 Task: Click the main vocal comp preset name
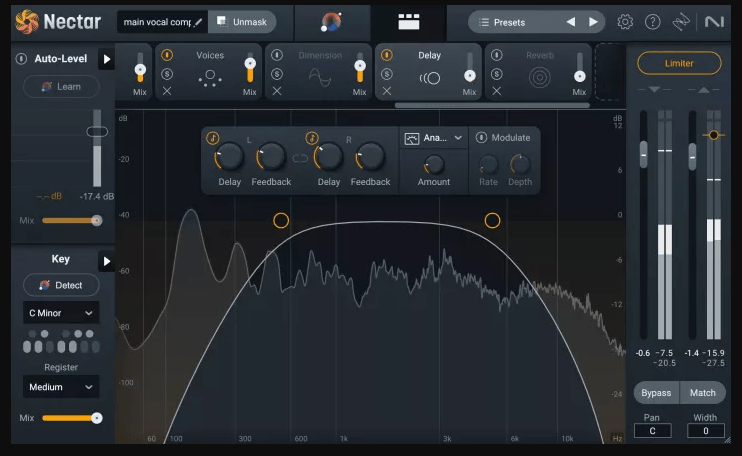pyautogui.click(x=157, y=22)
